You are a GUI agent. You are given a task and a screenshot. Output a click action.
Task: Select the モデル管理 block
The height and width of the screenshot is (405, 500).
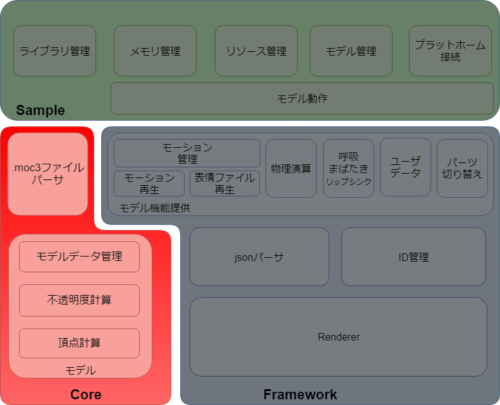[x=351, y=51]
